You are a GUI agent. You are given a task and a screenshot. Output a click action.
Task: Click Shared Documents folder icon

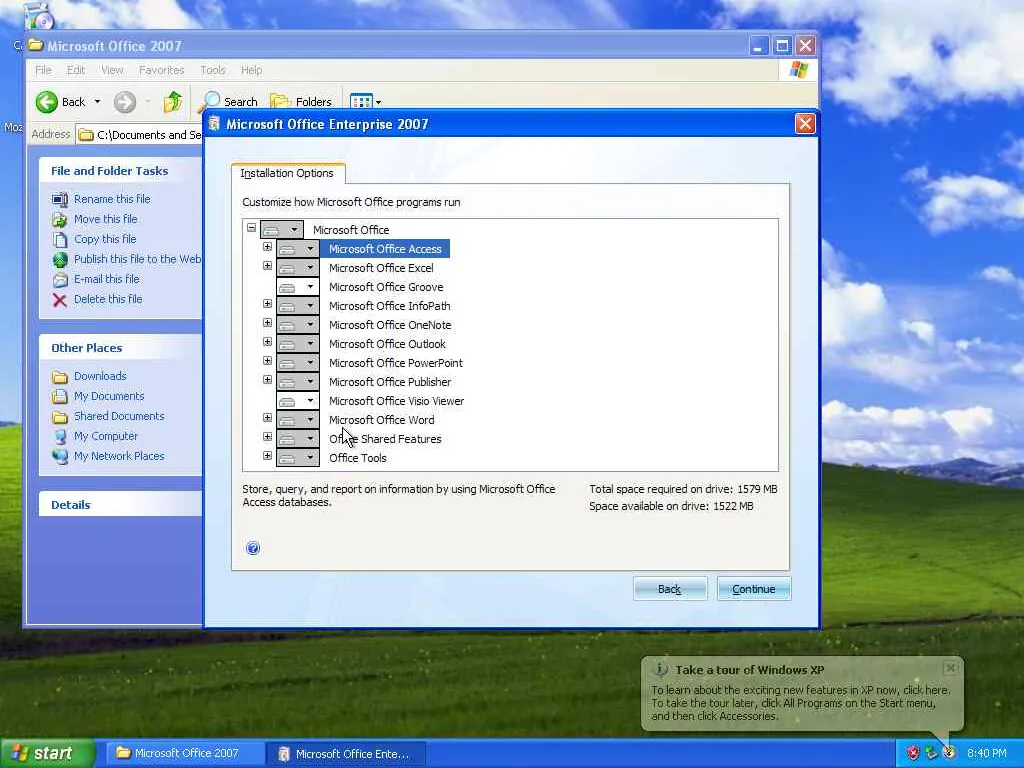60,417
